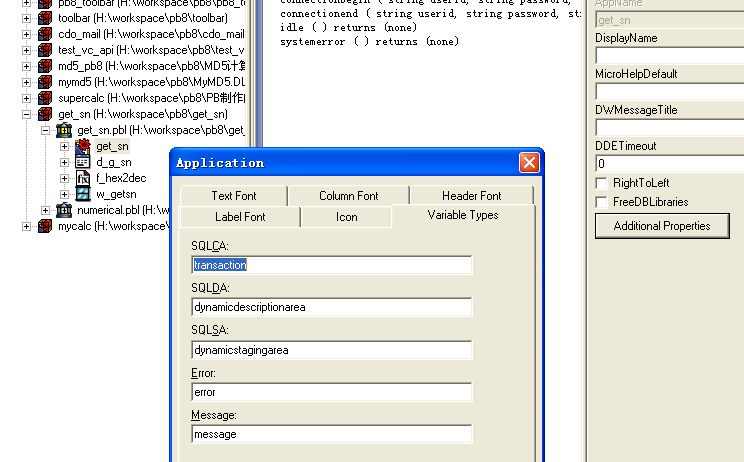Click the mymd5 target icon
744x462 pixels.
45,82
